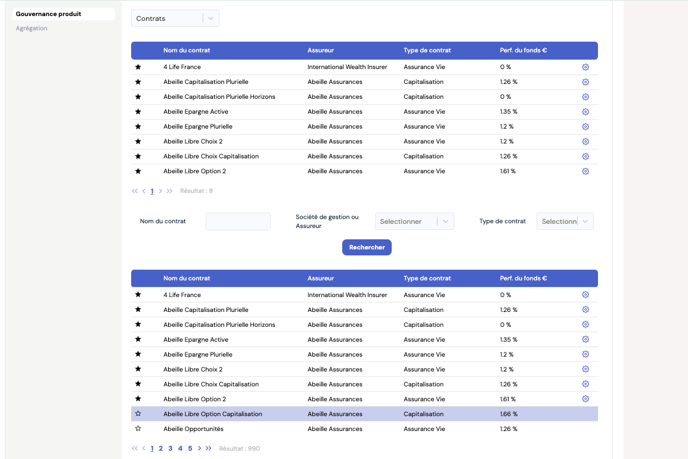Screen dimensions: 688x459
Task: Jump to last page arrow in 990-result pagination
Action: click(208, 448)
